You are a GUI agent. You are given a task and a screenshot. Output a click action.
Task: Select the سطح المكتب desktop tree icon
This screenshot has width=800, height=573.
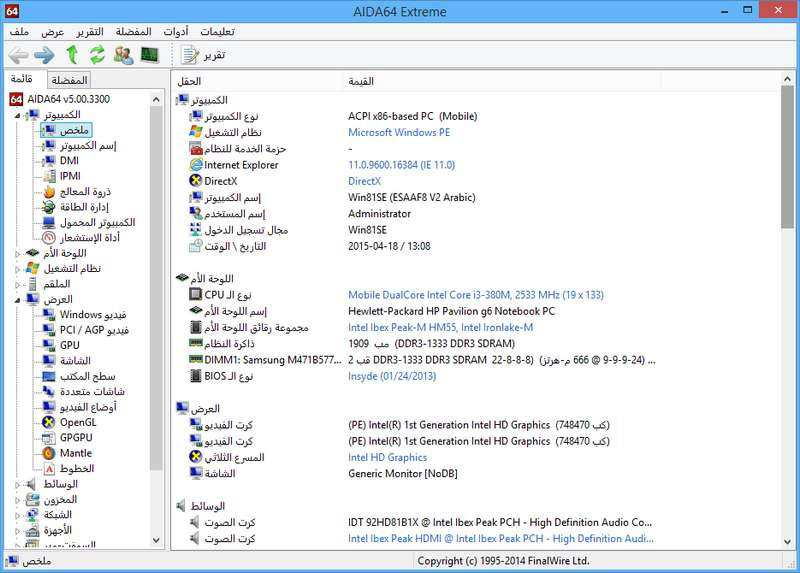(x=49, y=377)
